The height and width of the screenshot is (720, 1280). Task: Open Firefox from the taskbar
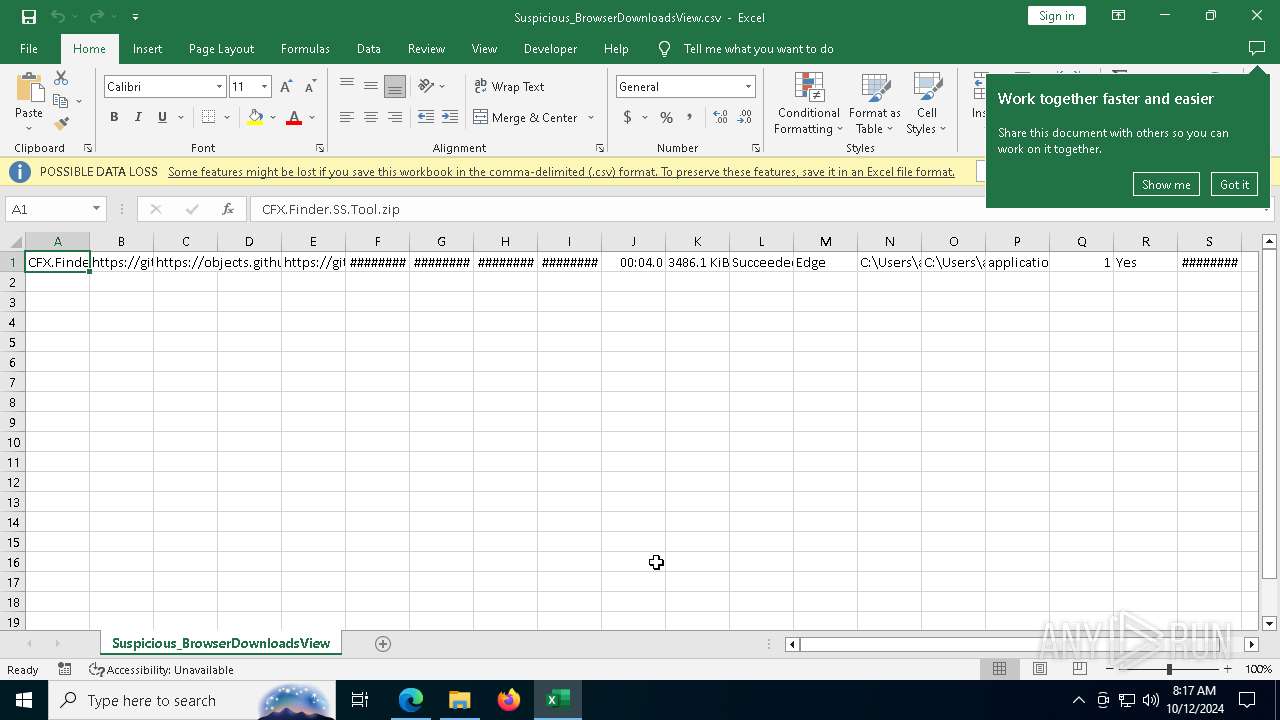click(x=509, y=700)
